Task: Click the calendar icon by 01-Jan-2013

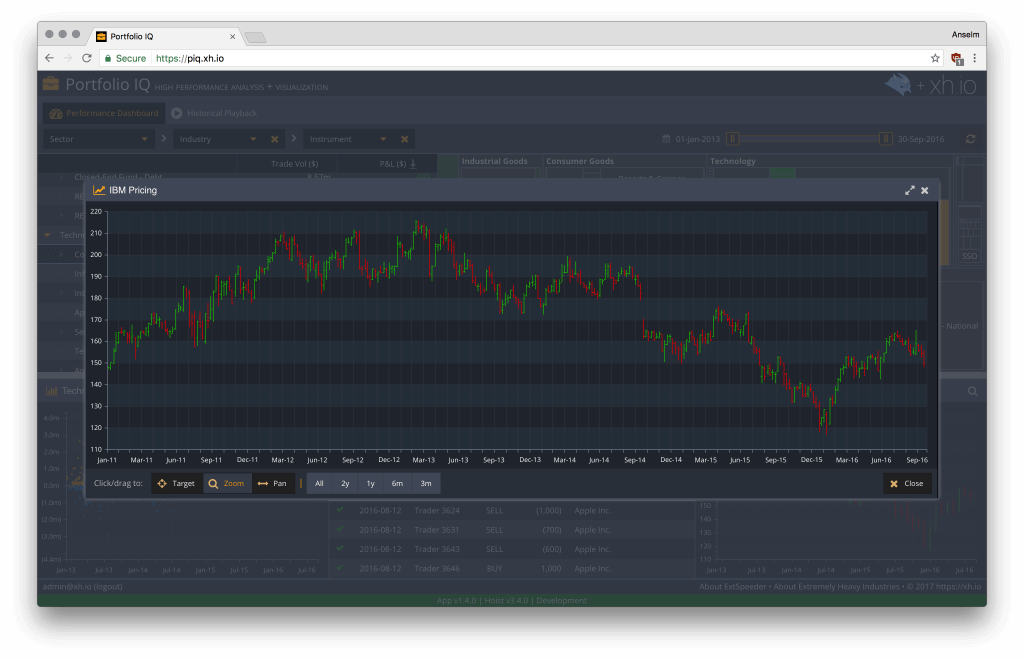Action: [666, 139]
